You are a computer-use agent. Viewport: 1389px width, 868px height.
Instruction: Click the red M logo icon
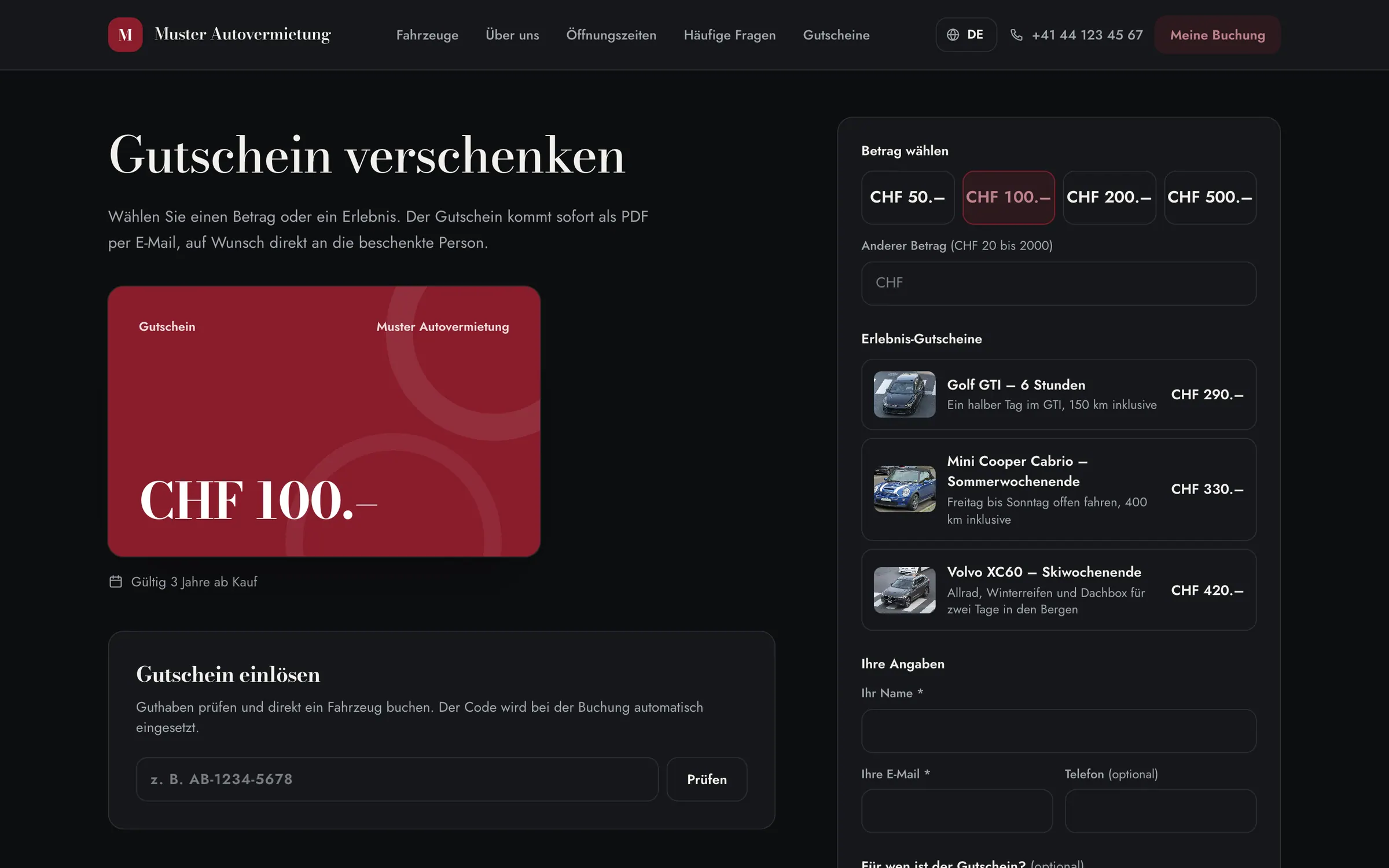[125, 35]
